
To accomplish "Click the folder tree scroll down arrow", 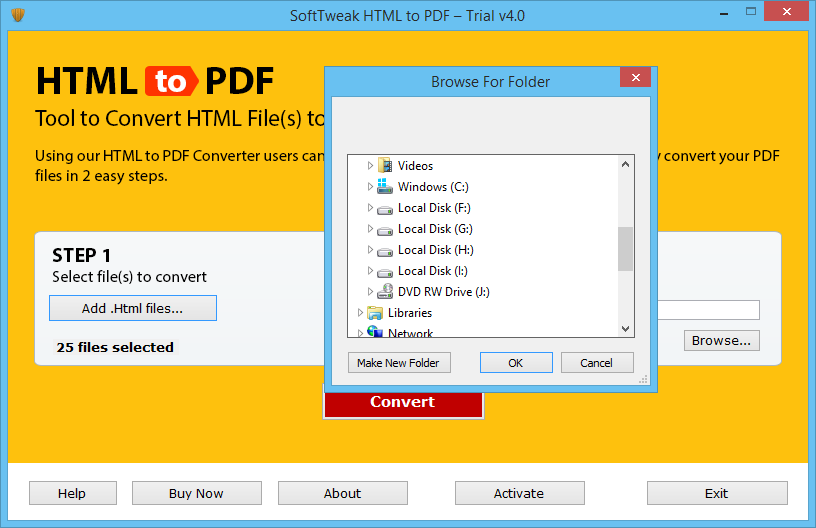I will tap(626, 328).
